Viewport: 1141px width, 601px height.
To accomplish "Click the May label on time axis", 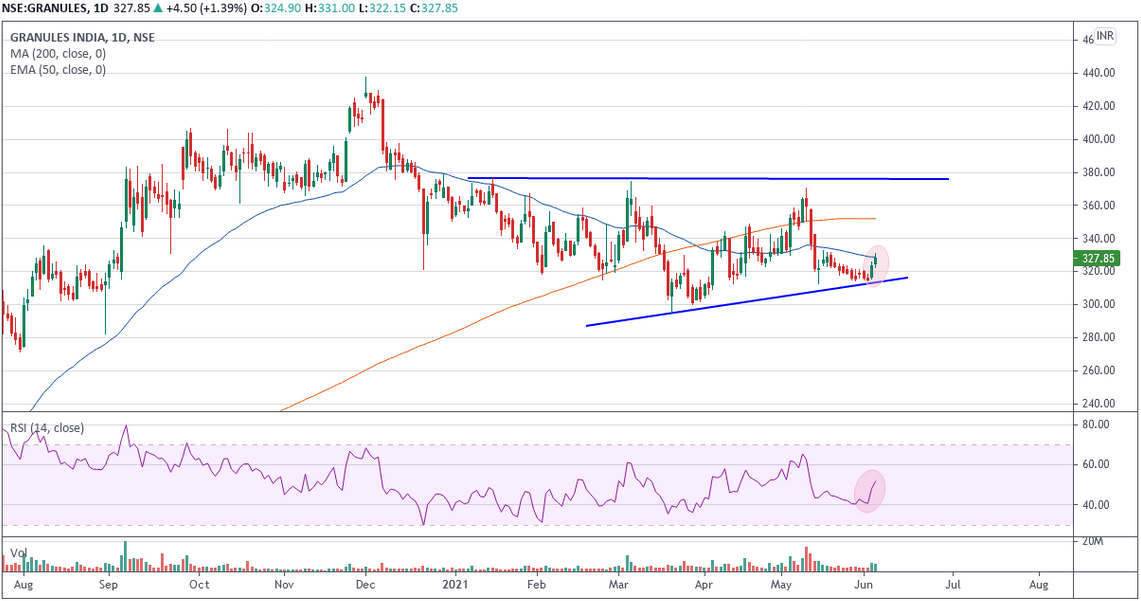I will tap(782, 585).
